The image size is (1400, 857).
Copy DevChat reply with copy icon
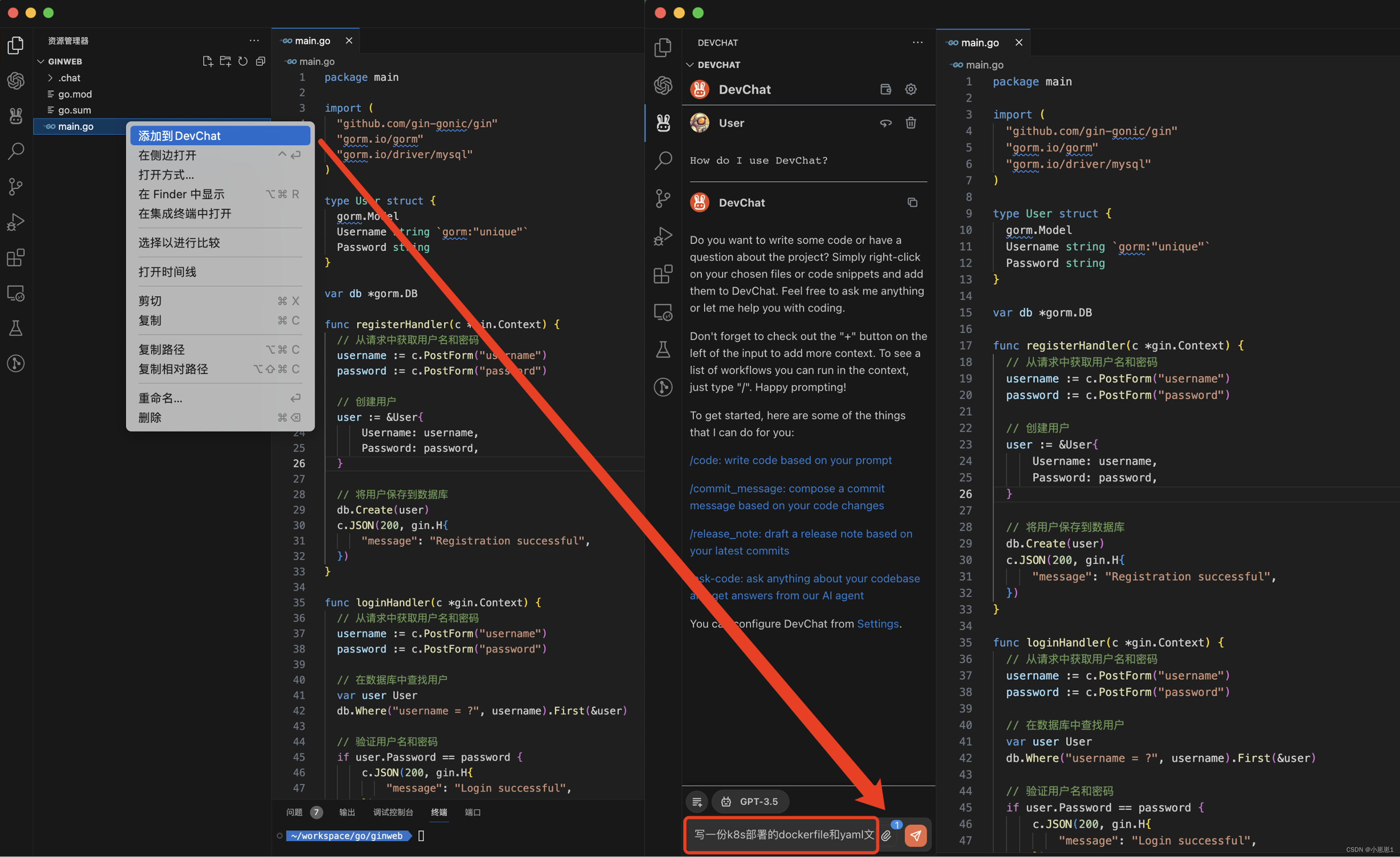point(912,202)
